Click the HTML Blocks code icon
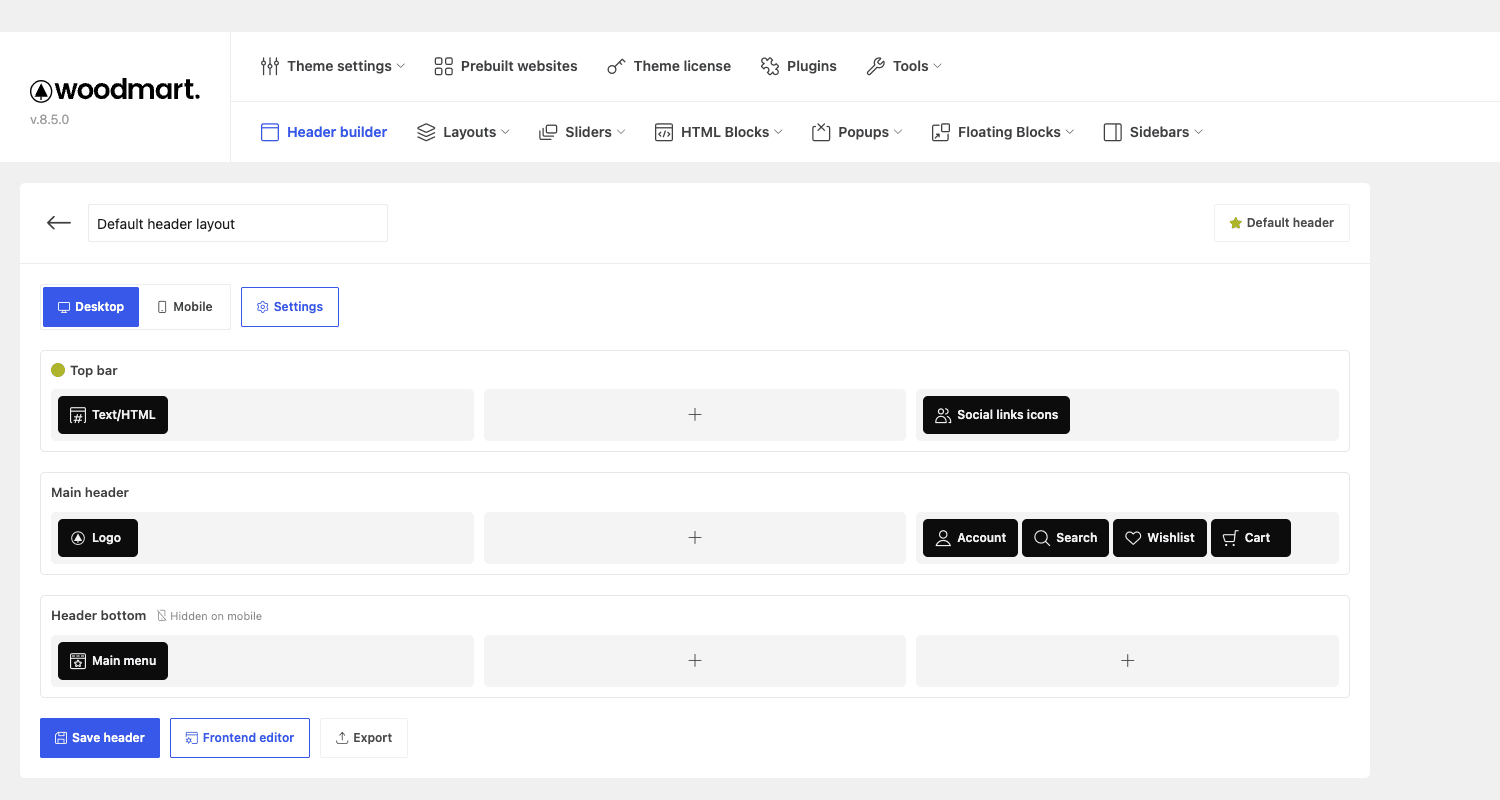1500x800 pixels. point(664,132)
